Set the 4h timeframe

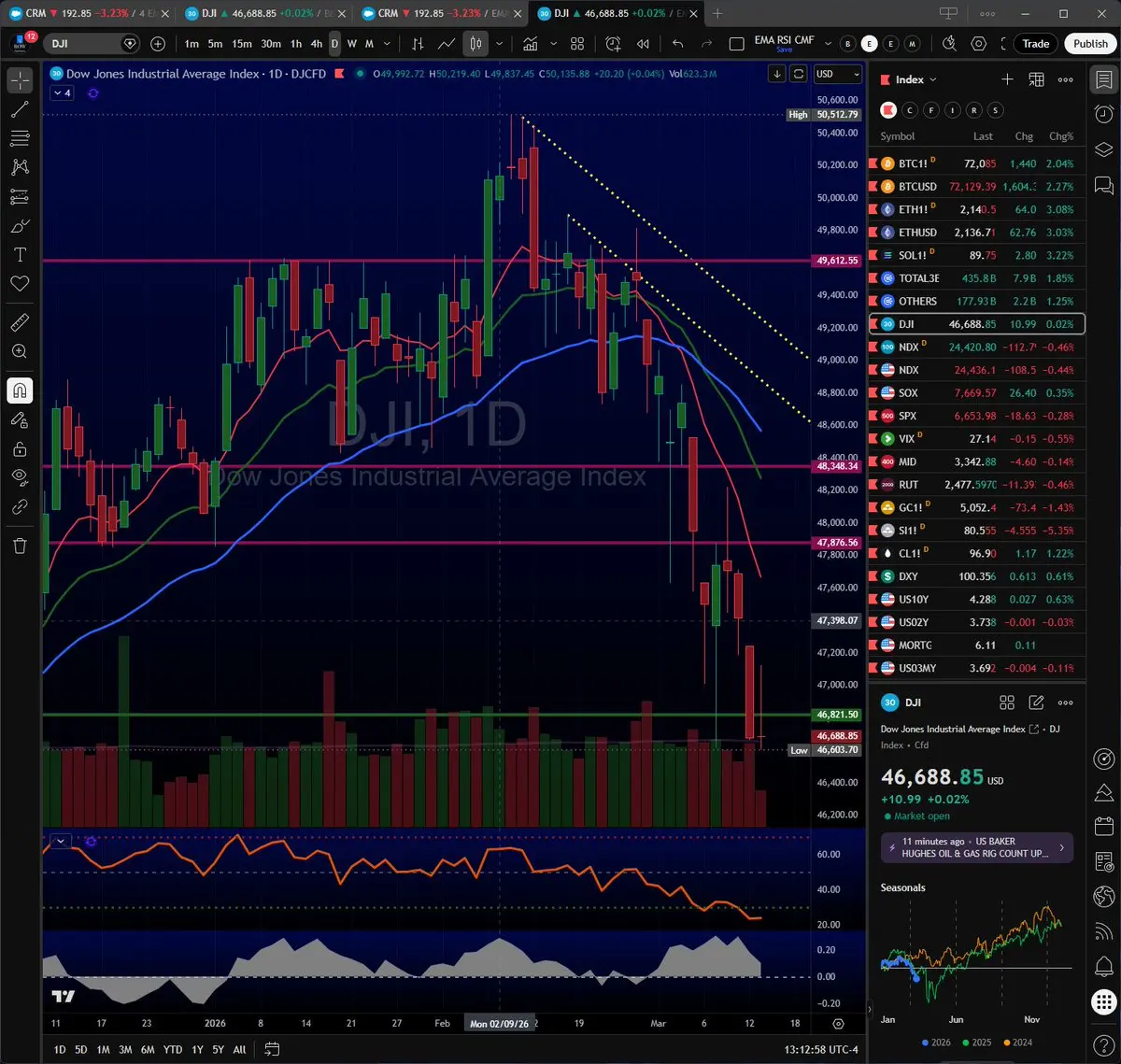(x=316, y=44)
